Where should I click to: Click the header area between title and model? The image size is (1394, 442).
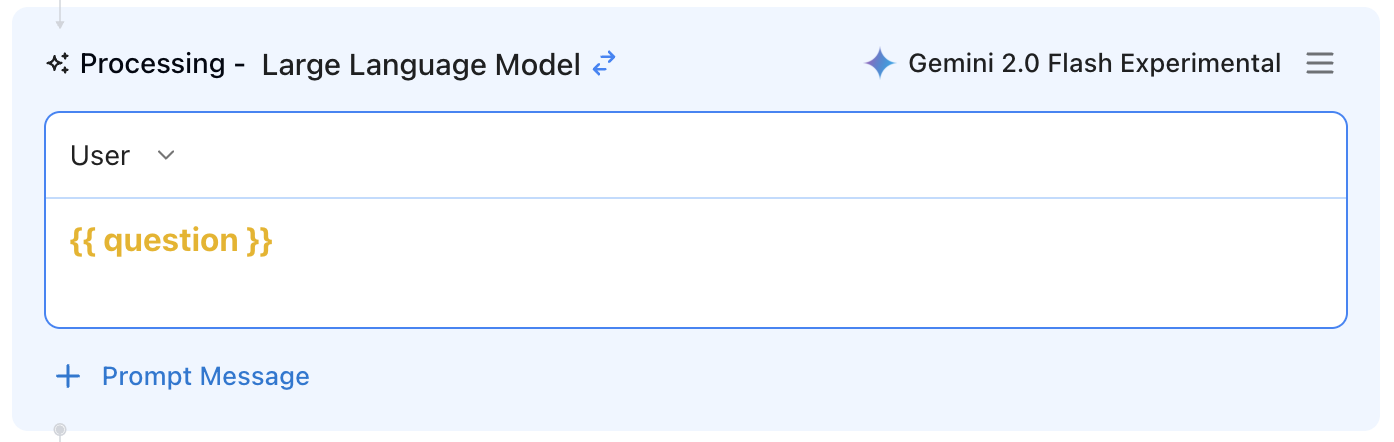(x=740, y=64)
